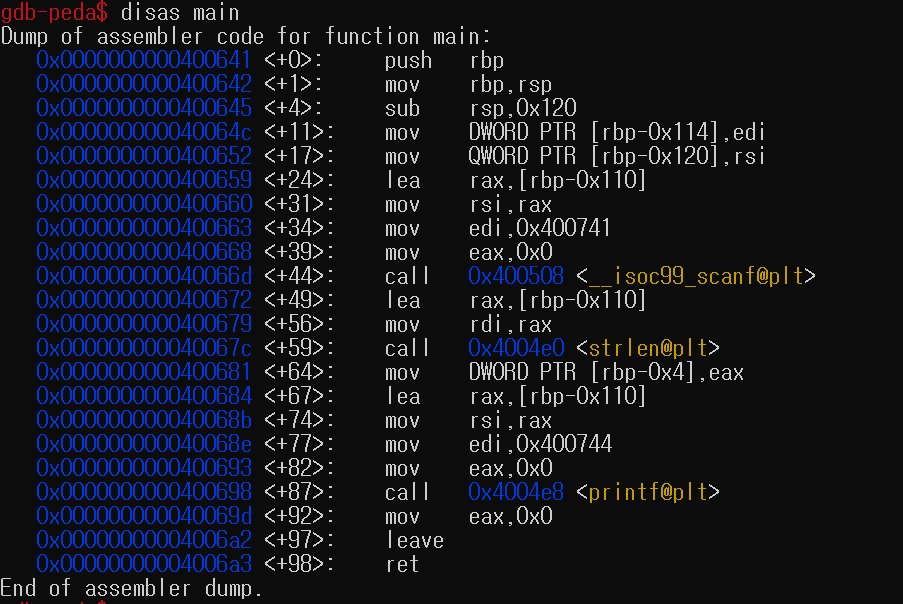Click the 'edi,0x400744' operand
Image resolution: width=903 pixels, height=604 pixels.
(x=540, y=445)
